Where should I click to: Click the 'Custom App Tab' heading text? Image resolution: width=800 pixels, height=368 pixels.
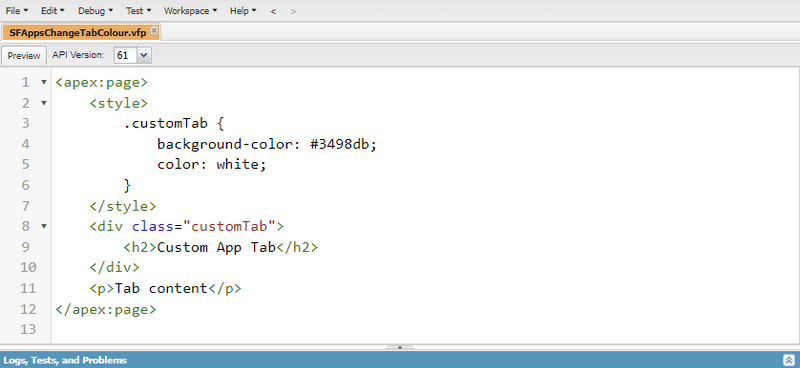pos(216,248)
